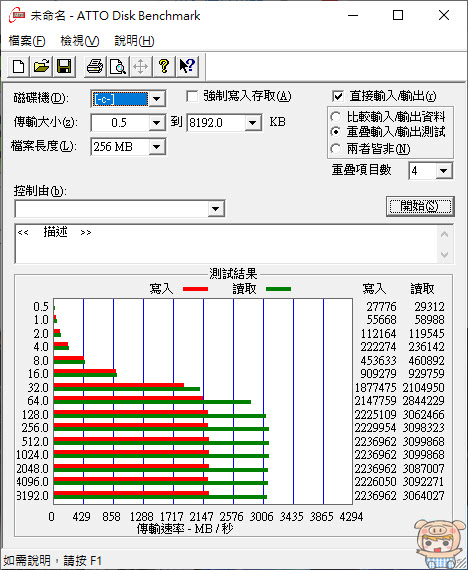Click the write value 453633

click(x=378, y=361)
